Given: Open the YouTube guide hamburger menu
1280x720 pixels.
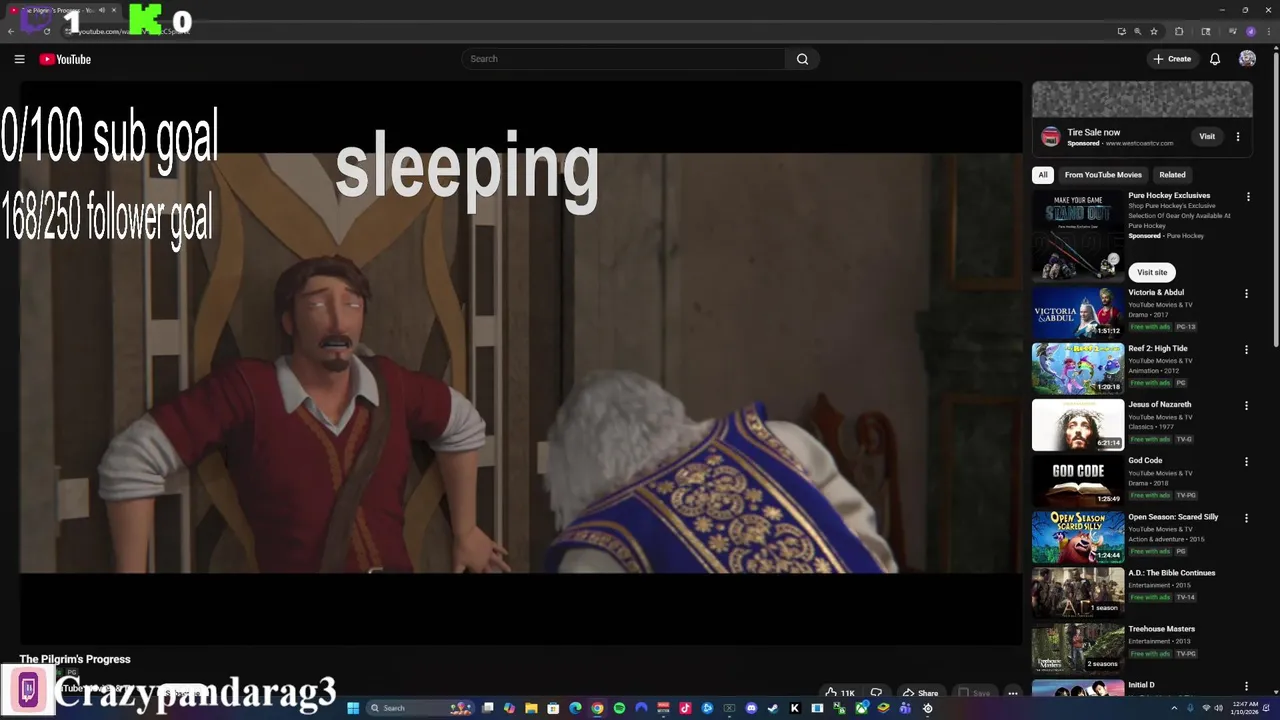Looking at the screenshot, I should (x=19, y=59).
